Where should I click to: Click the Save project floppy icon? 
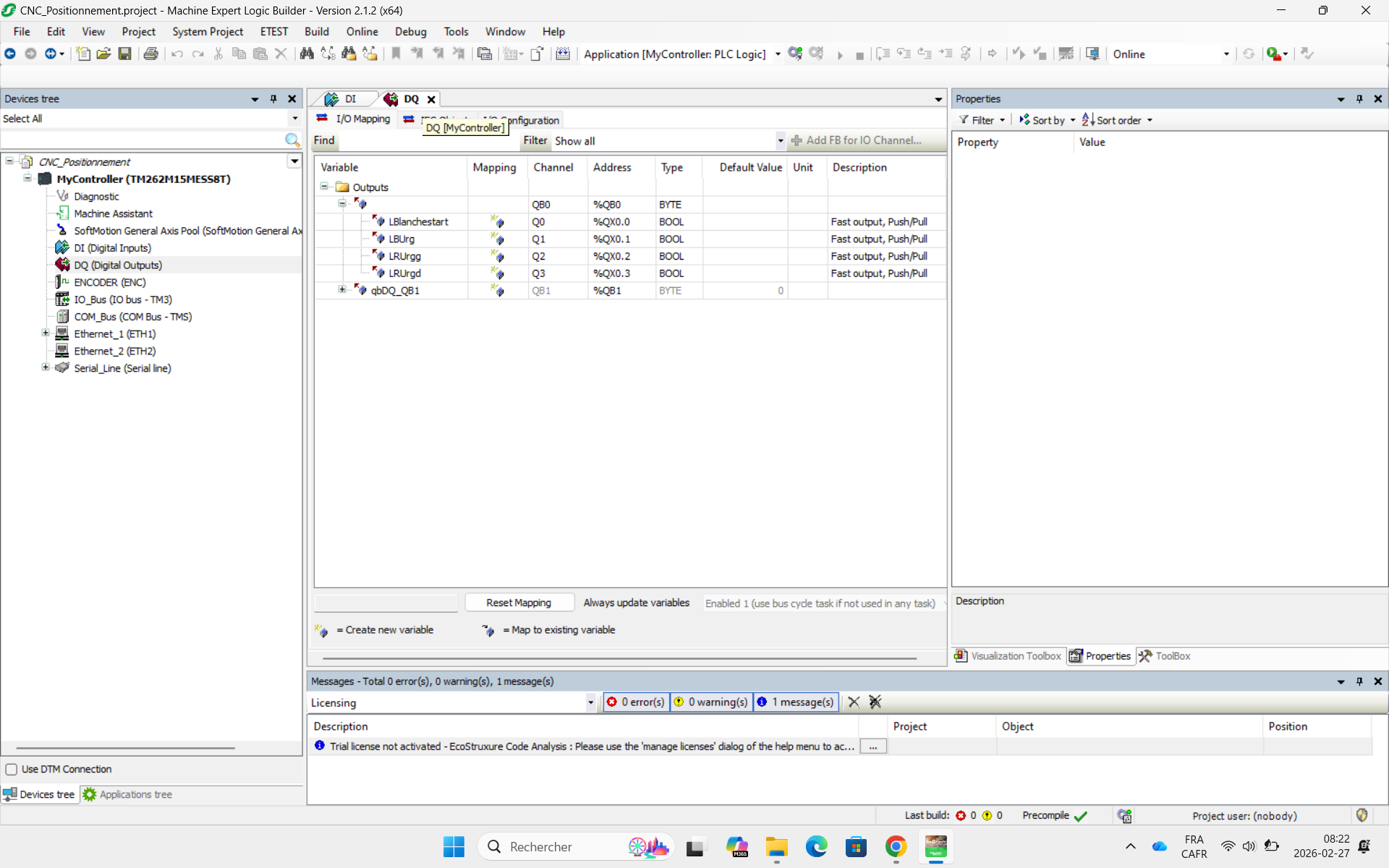[x=124, y=54]
